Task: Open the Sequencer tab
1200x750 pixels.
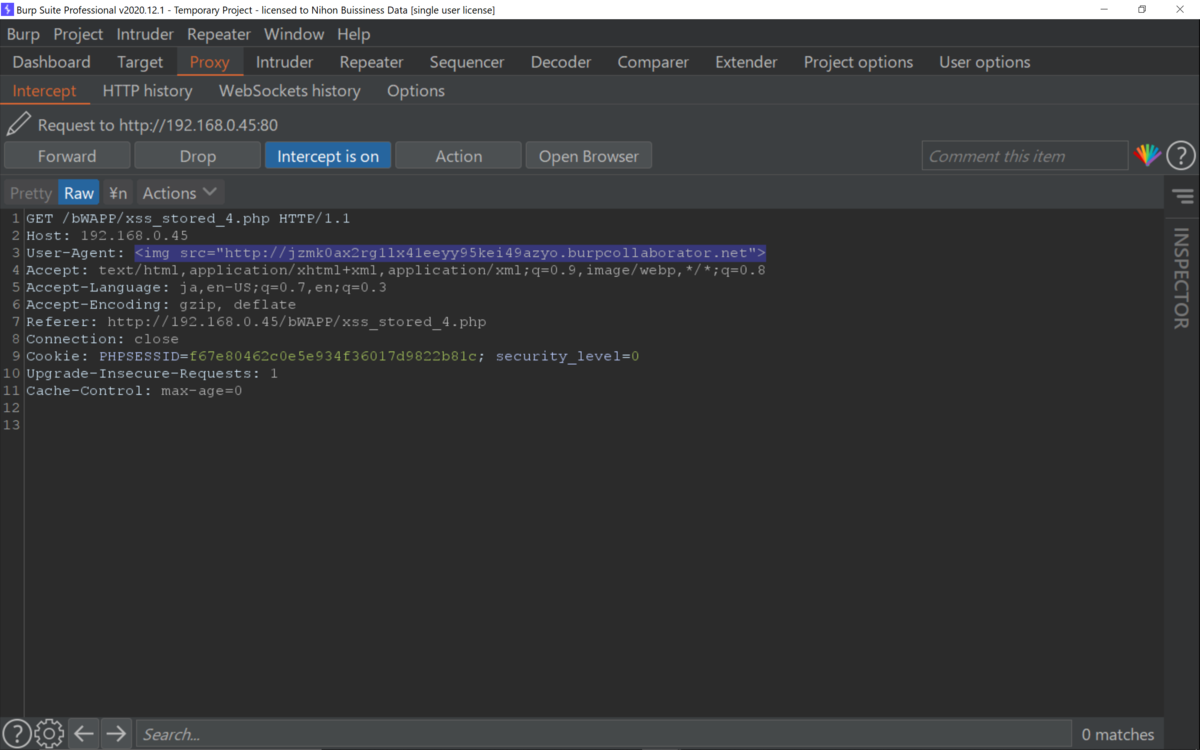Action: pyautogui.click(x=467, y=62)
